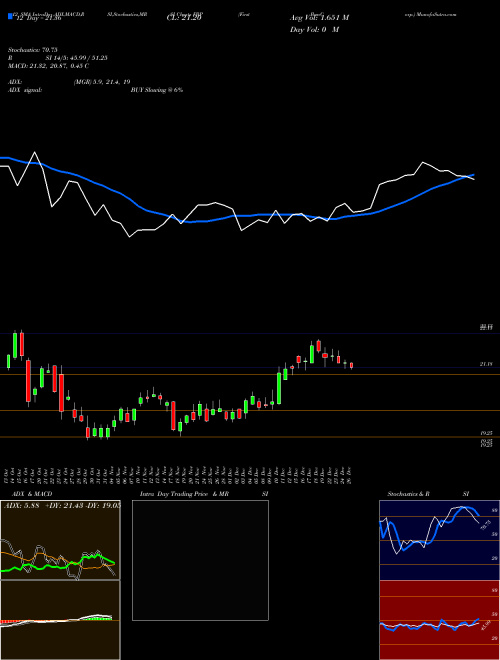Select the 'ADX: 5.88 +DY: 21.43 -DY: 19.05' readout

point(62,505)
